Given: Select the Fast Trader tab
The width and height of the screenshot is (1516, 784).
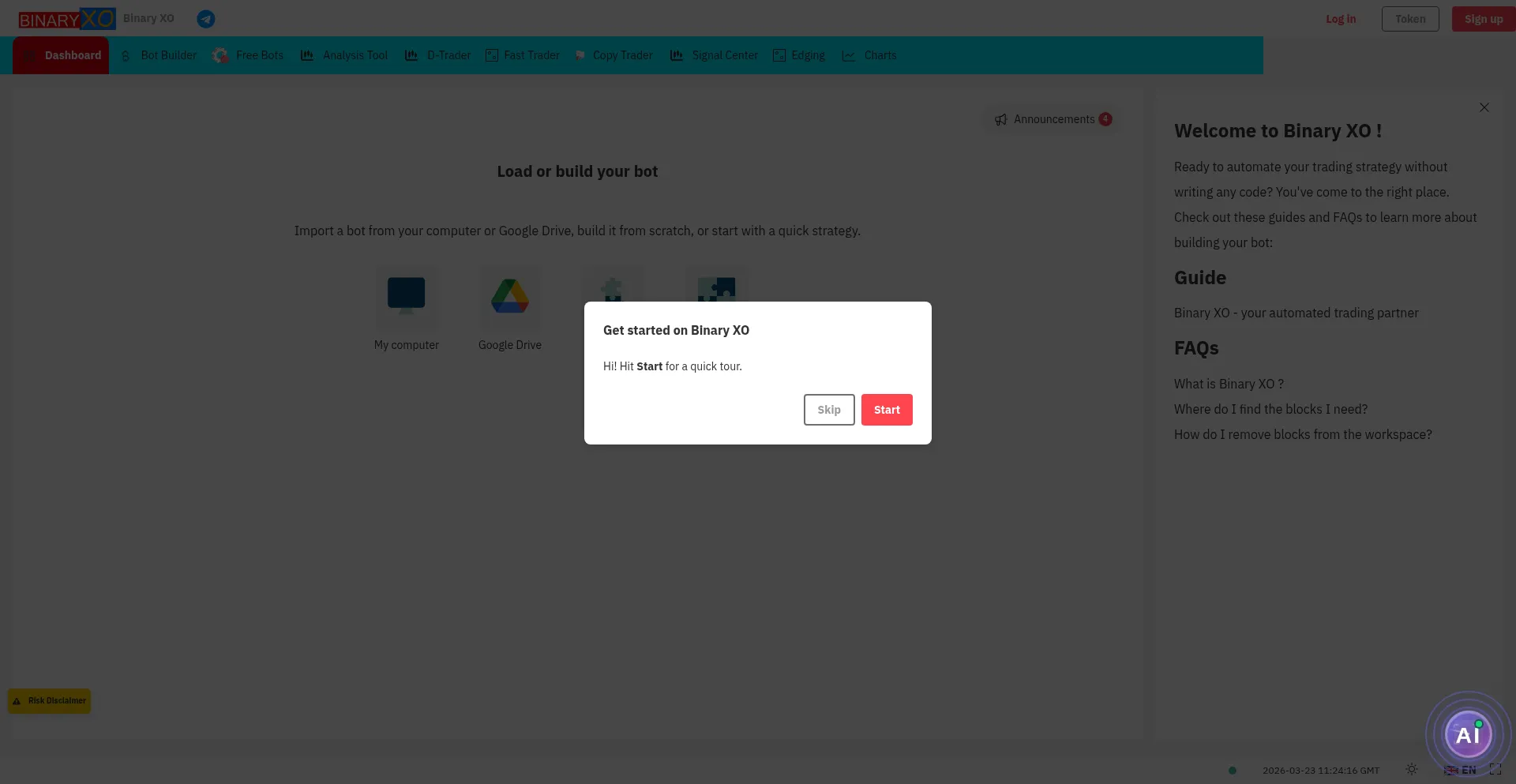Looking at the screenshot, I should (x=523, y=55).
